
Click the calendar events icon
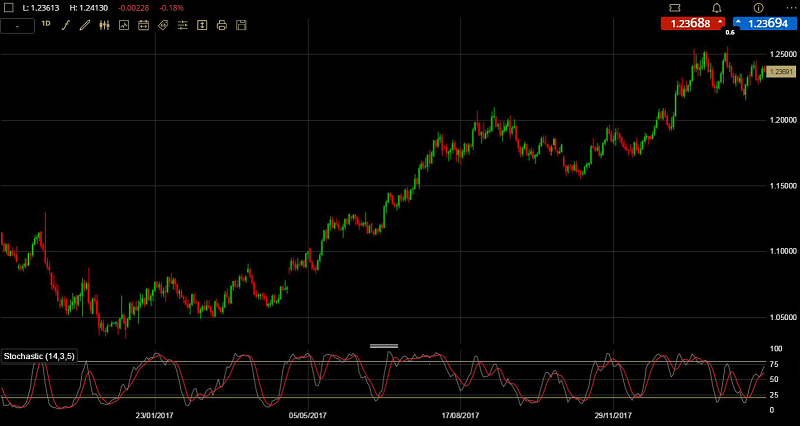click(x=143, y=24)
